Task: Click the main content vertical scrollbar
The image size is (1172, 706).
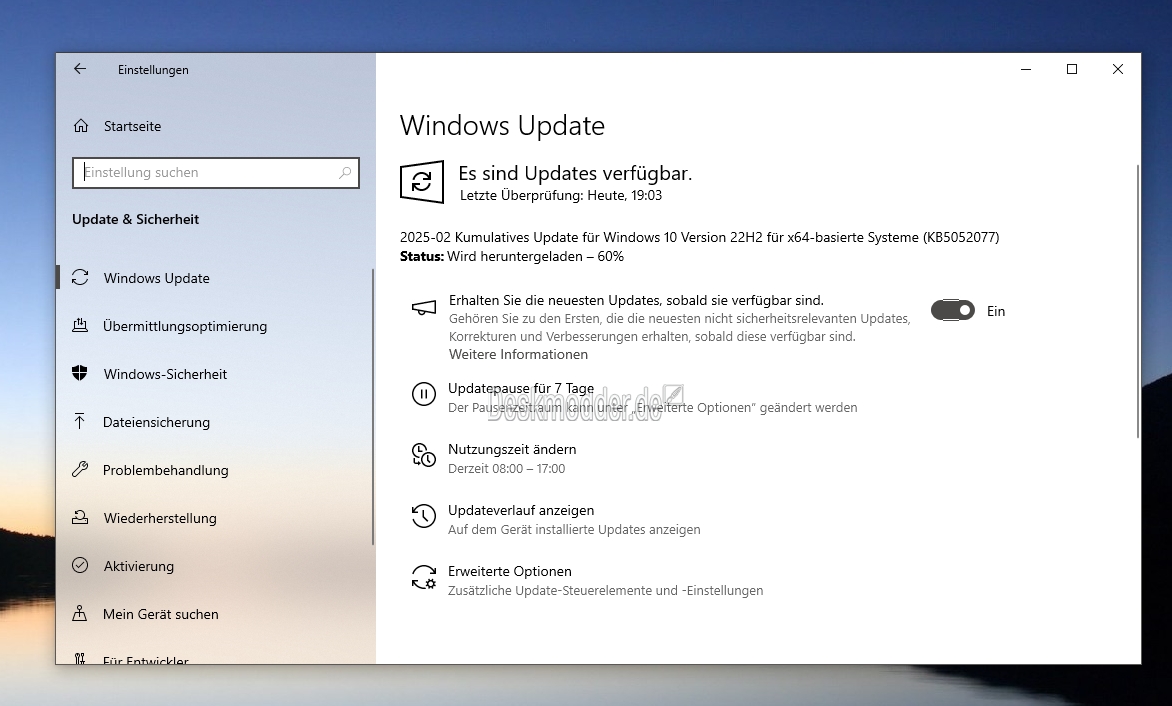Action: [1137, 301]
